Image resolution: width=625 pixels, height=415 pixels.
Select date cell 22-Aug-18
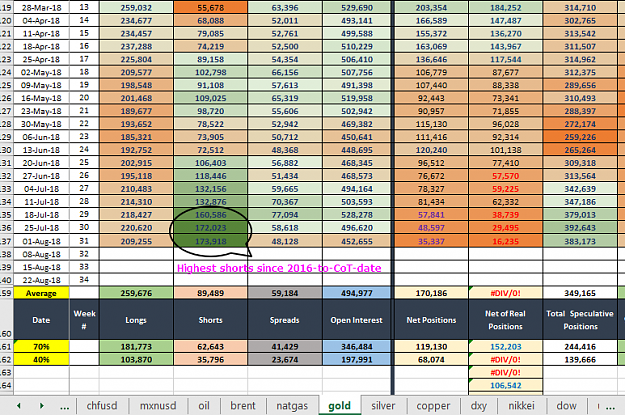click(x=41, y=280)
